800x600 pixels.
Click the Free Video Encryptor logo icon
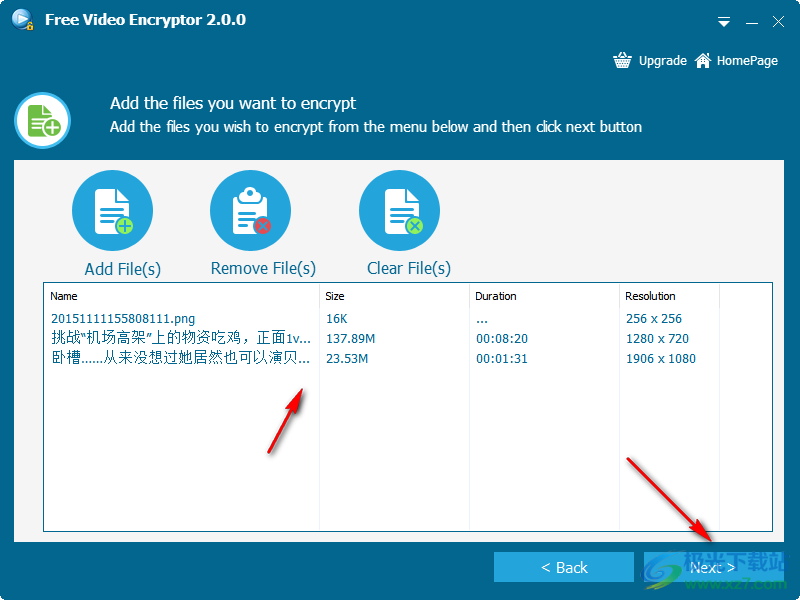[21, 19]
